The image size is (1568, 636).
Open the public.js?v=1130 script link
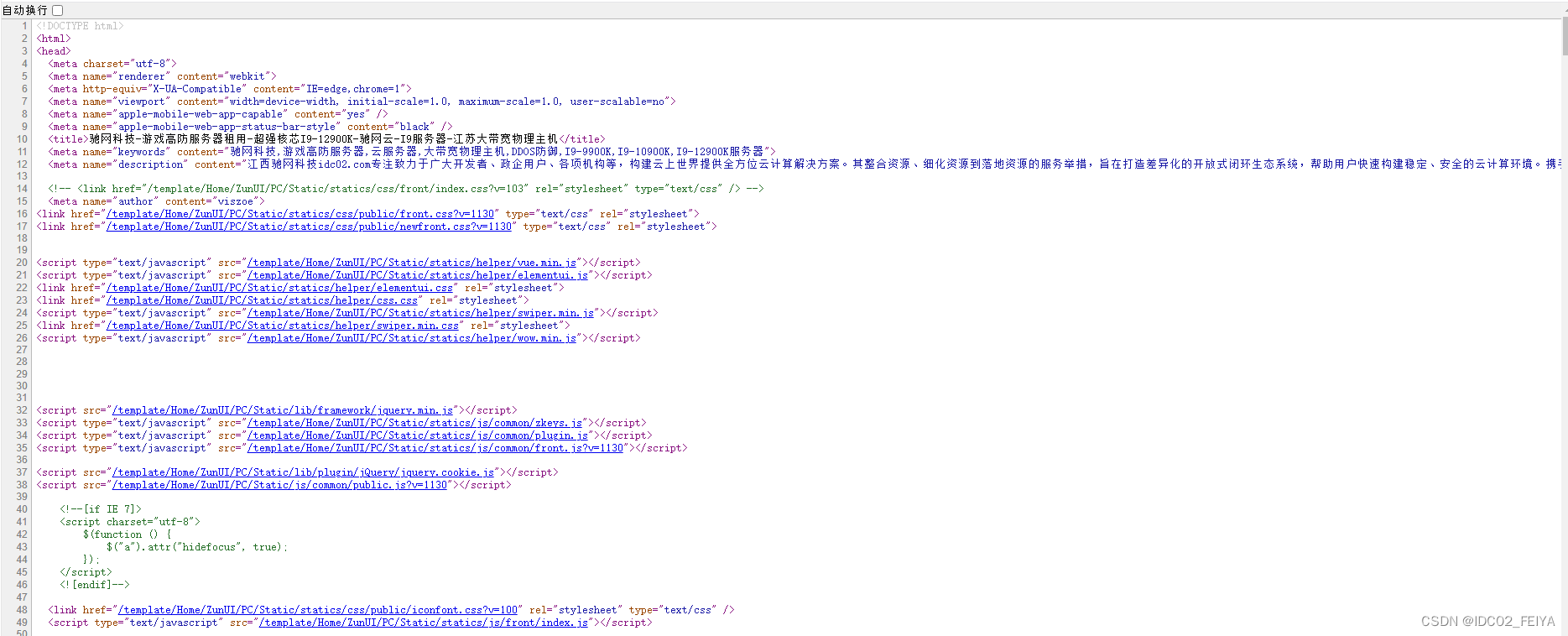click(279, 485)
